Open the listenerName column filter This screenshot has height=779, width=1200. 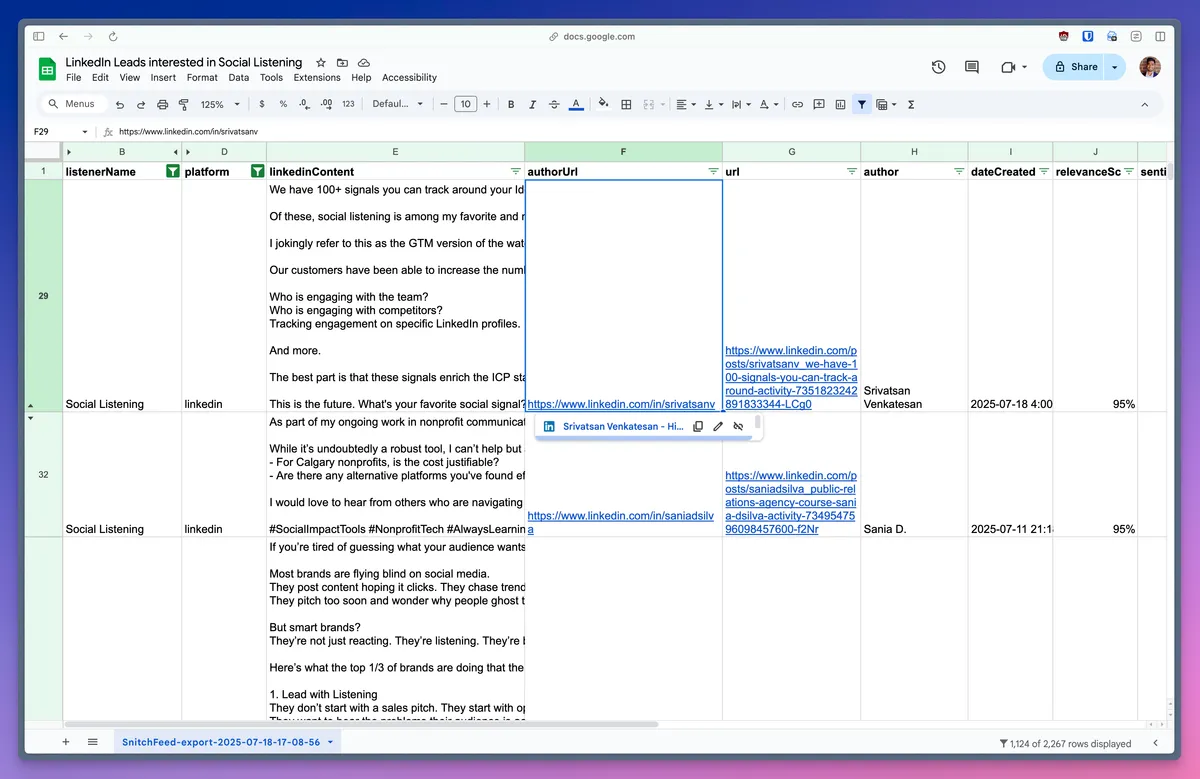tap(172, 172)
